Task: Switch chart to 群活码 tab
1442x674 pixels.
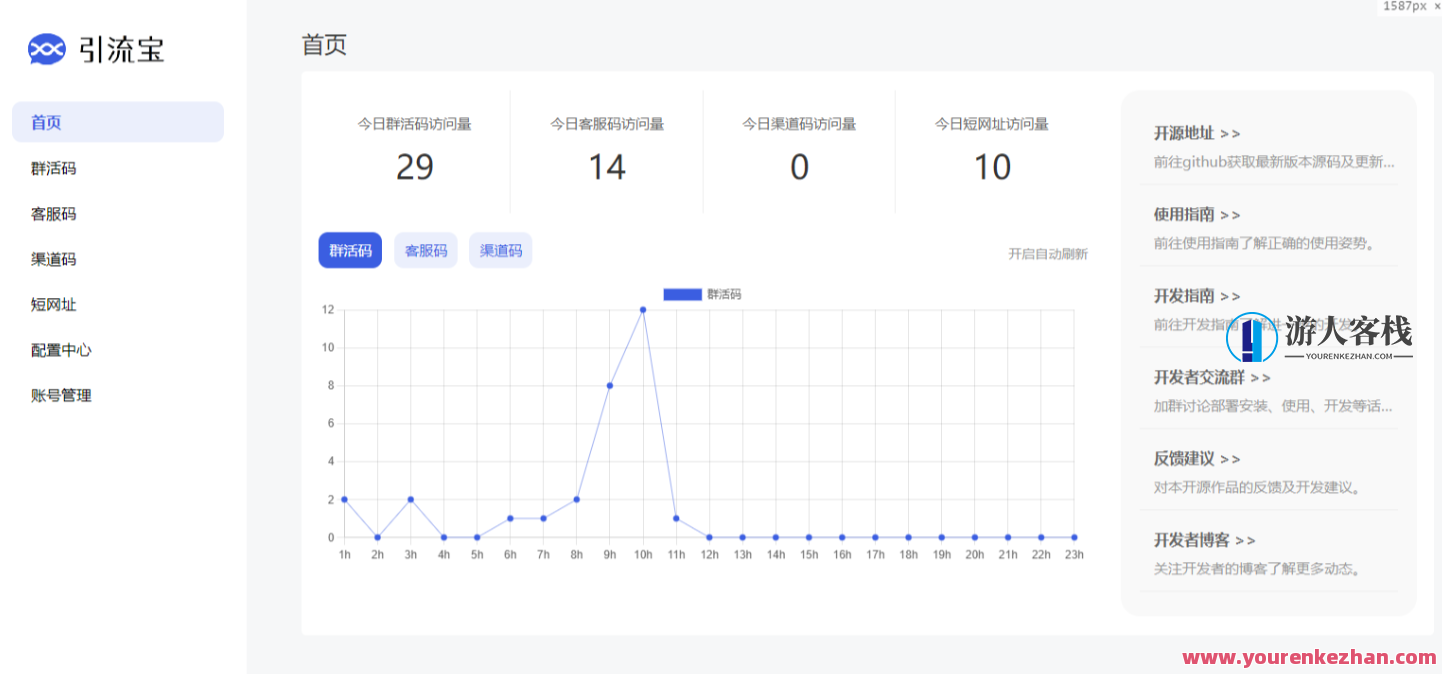Action: pos(350,251)
